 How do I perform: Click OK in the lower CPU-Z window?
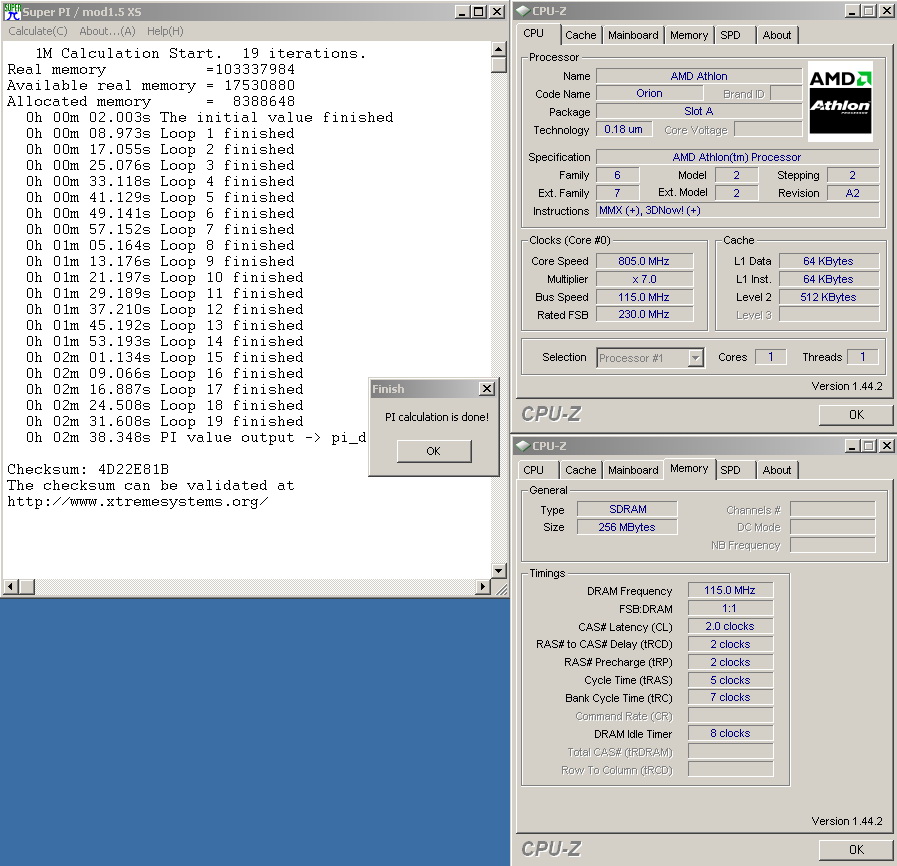tap(856, 850)
